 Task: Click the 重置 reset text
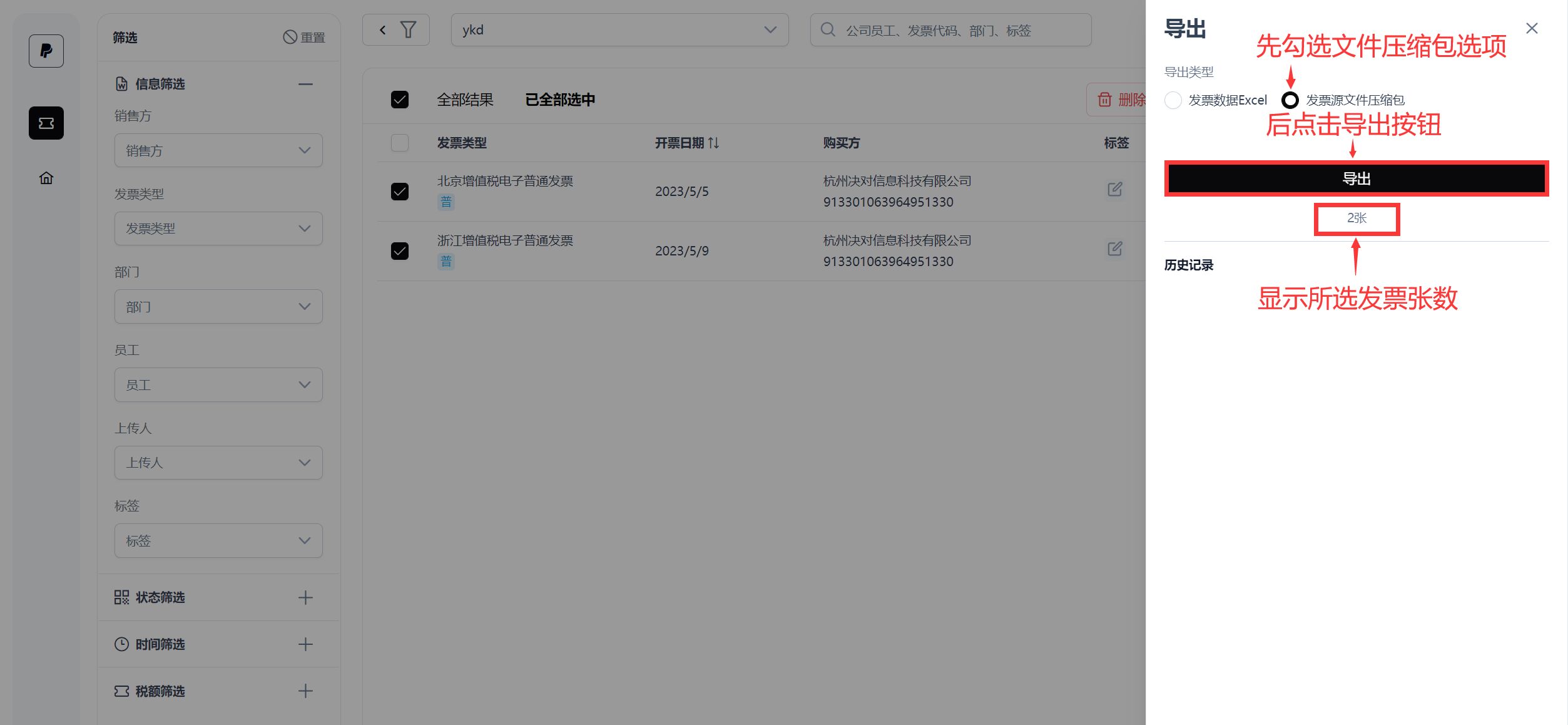coord(313,38)
